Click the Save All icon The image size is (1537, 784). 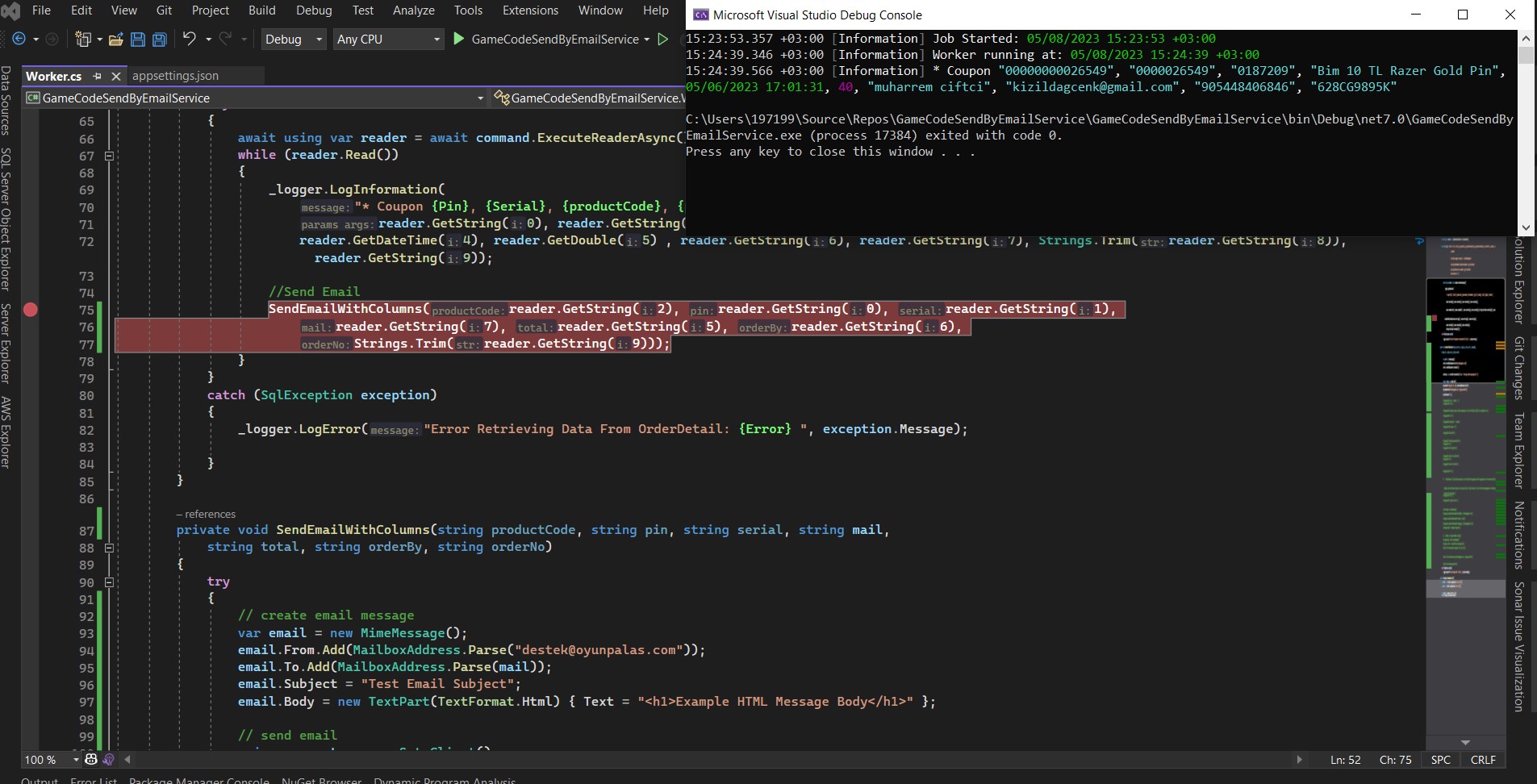point(160,39)
